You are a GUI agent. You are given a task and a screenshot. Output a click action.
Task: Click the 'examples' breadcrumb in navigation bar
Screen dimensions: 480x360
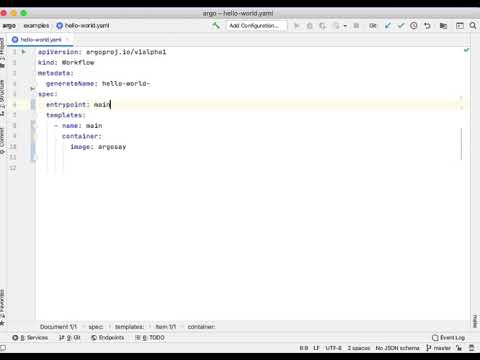pos(36,26)
